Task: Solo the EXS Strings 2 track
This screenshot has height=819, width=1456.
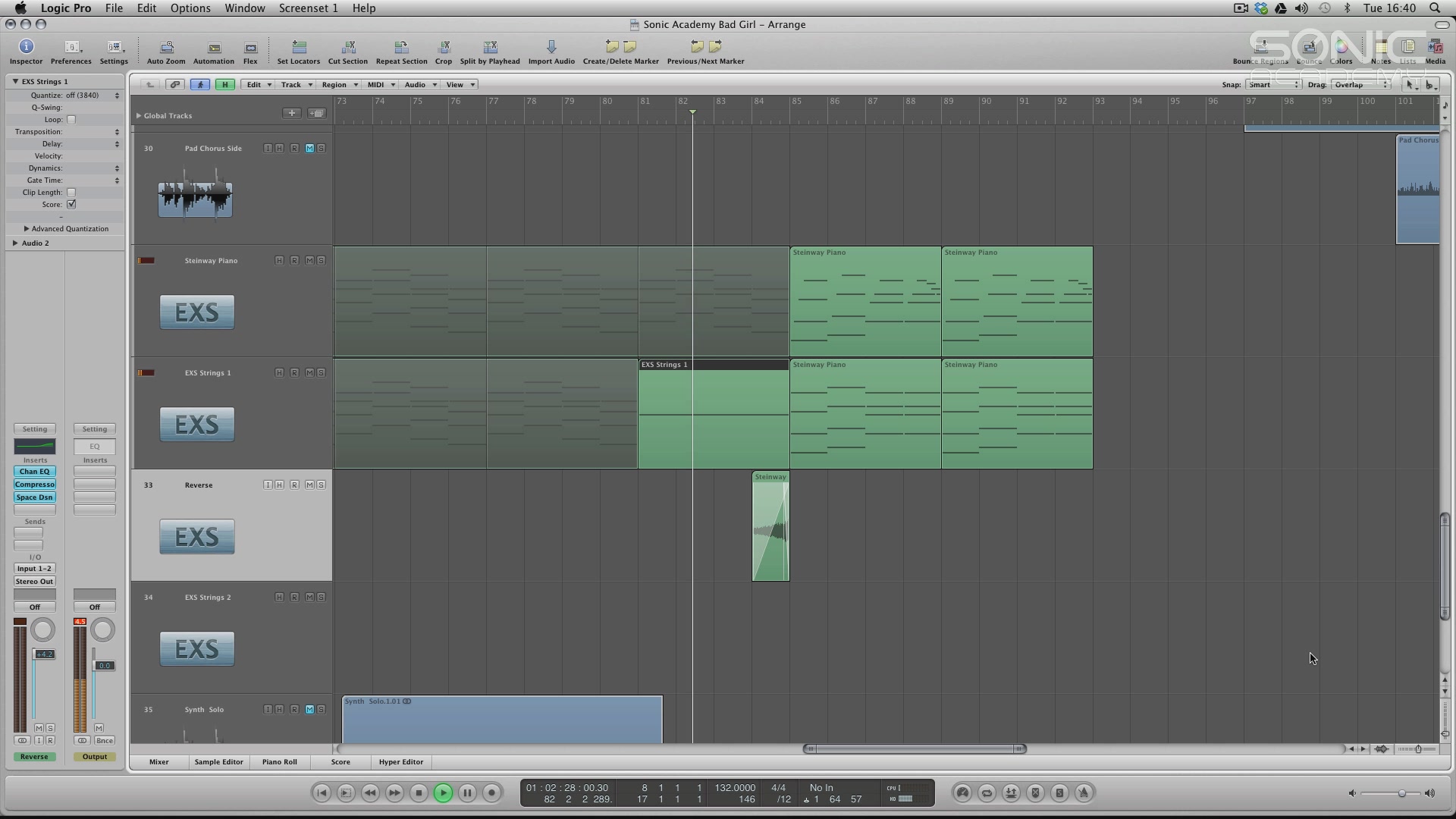Action: [322, 598]
